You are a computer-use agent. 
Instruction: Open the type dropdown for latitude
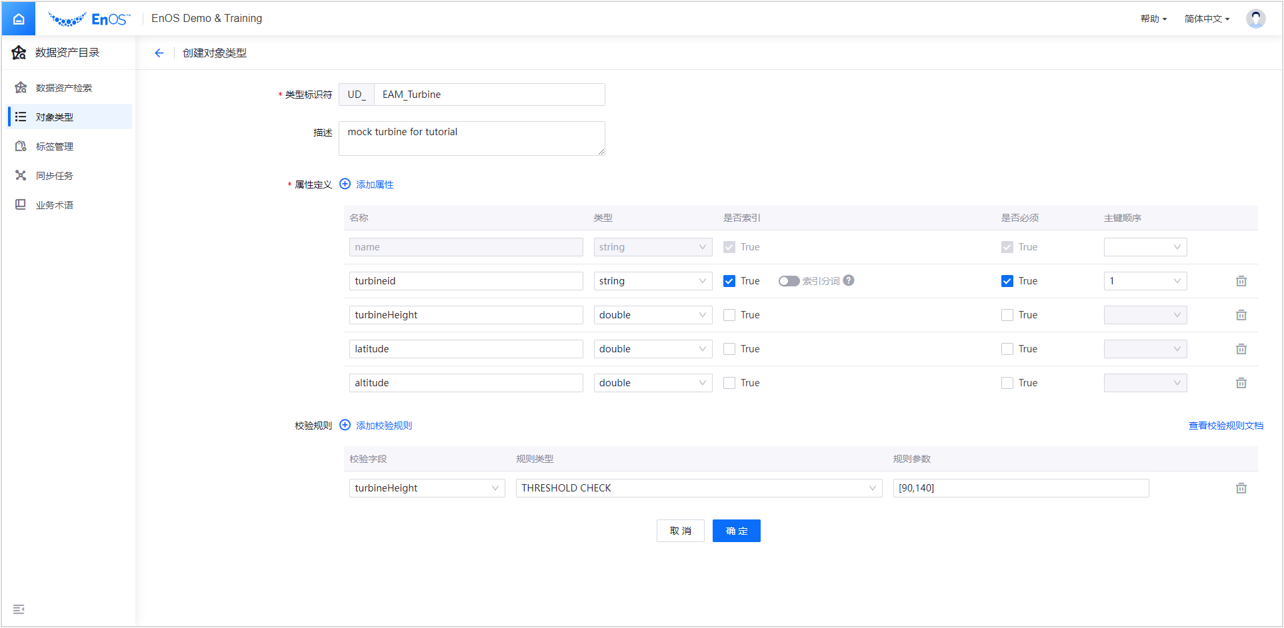[652, 349]
